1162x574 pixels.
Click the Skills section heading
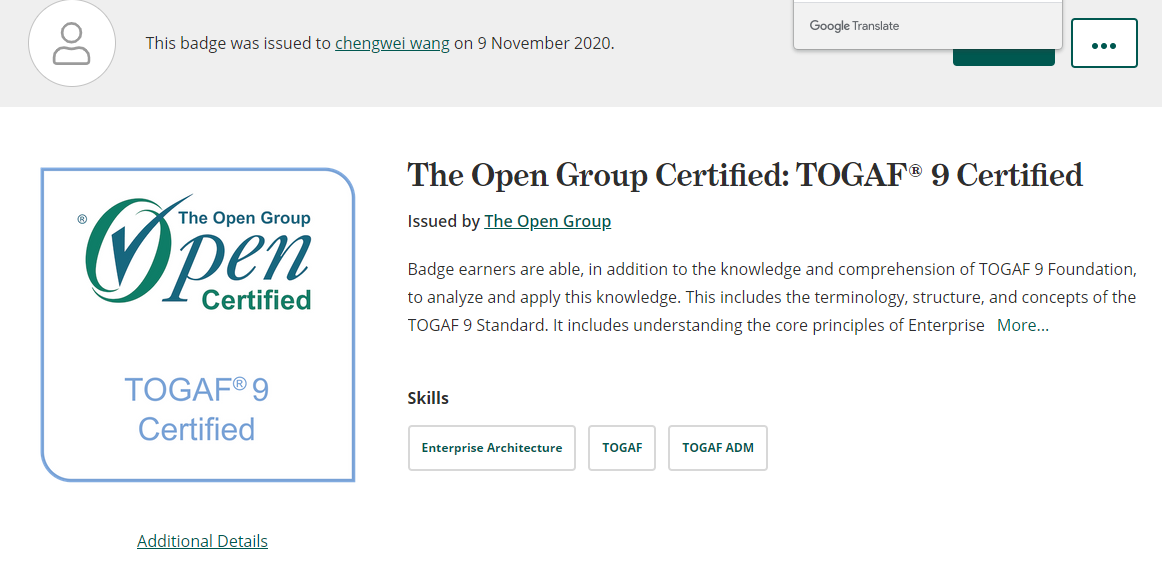pos(428,398)
